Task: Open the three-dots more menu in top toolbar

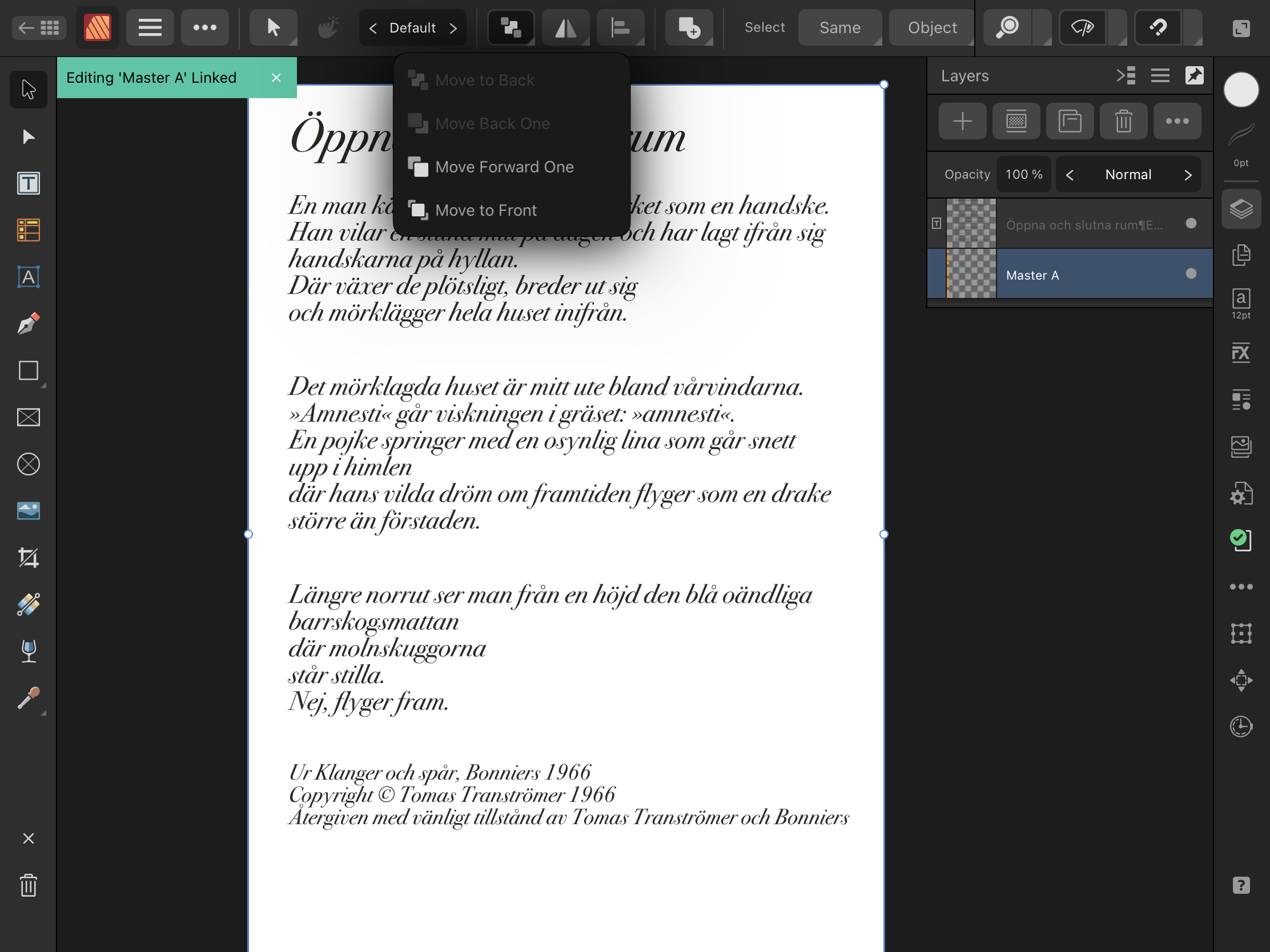Action: click(x=205, y=27)
